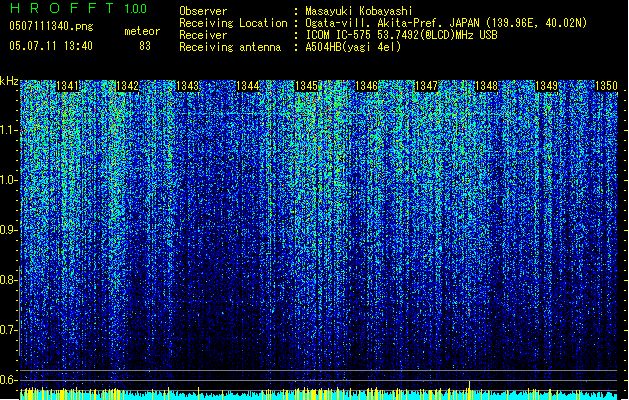Click the 1341 time marker

point(67,86)
